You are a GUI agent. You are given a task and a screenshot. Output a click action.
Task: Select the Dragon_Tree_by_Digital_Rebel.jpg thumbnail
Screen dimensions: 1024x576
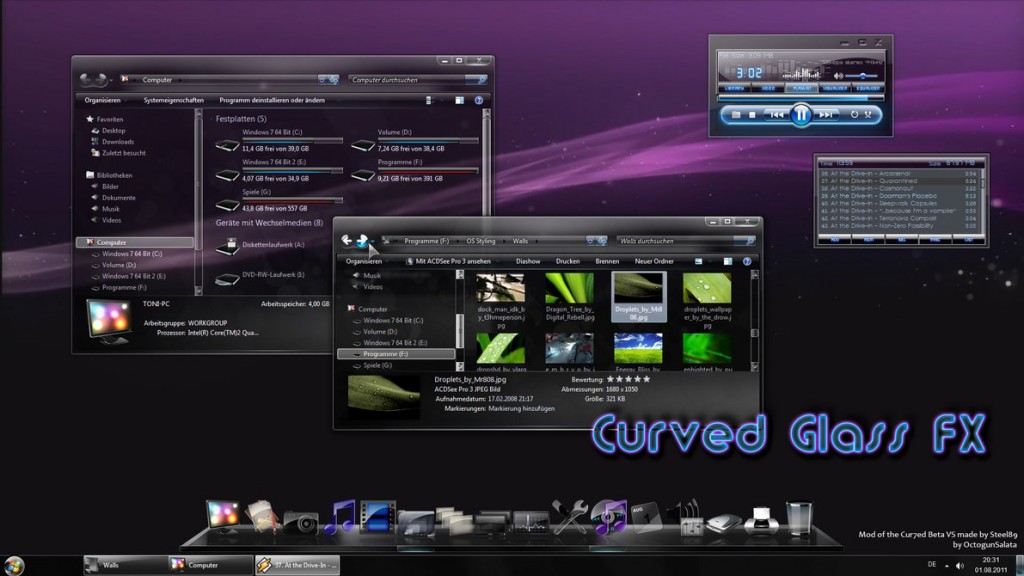569,297
